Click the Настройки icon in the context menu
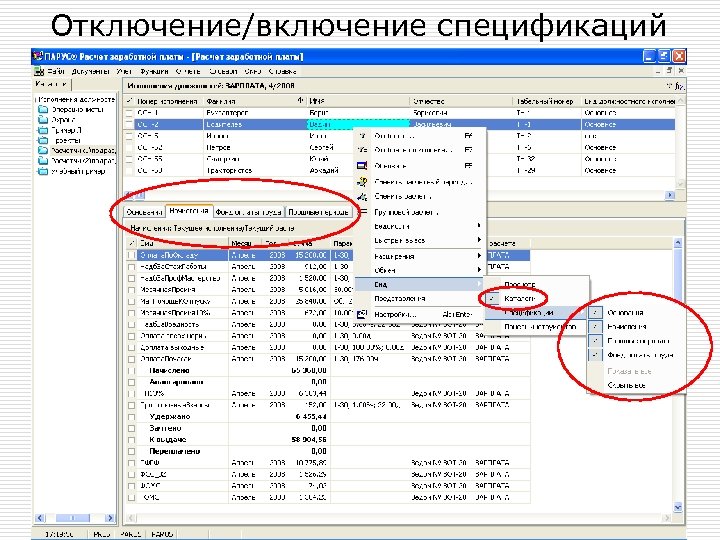Viewport: 720px width, 540px height. click(x=362, y=315)
